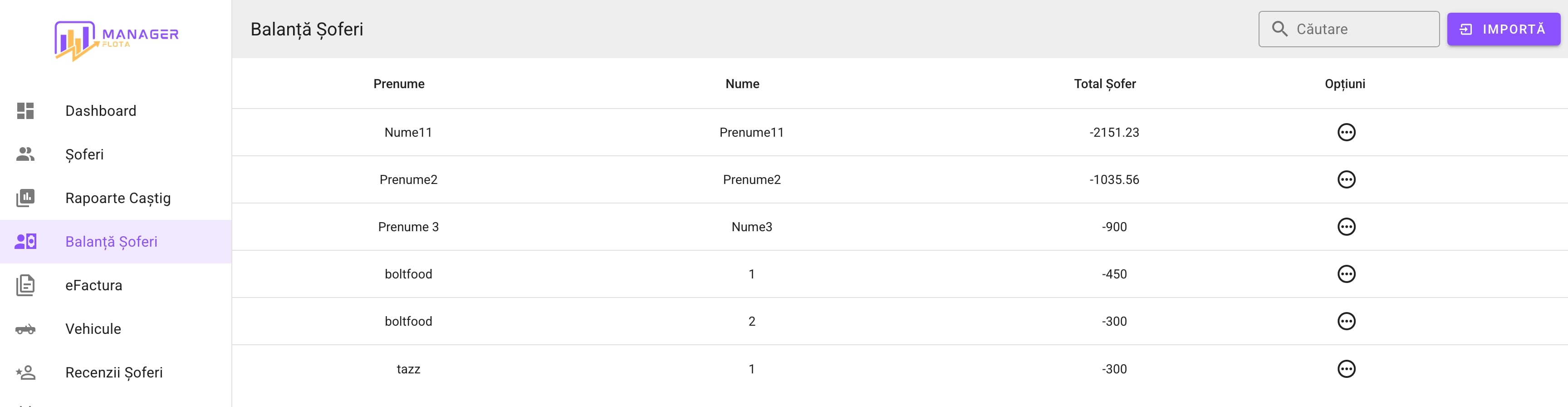This screenshot has width=1568, height=407.
Task: Sort by Total Șofer column header
Action: coord(1104,84)
